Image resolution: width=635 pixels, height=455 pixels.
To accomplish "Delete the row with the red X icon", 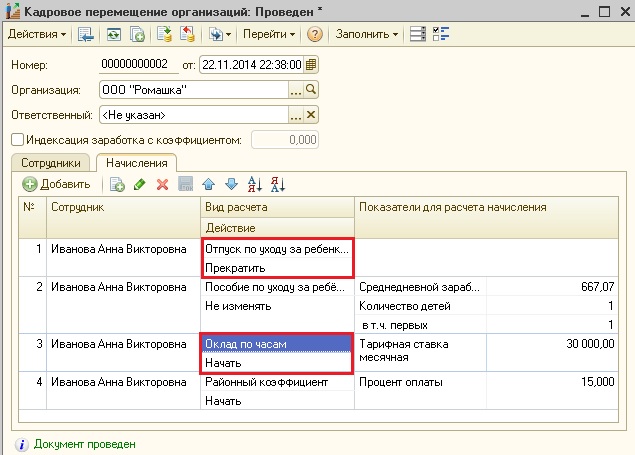I will click(x=162, y=185).
